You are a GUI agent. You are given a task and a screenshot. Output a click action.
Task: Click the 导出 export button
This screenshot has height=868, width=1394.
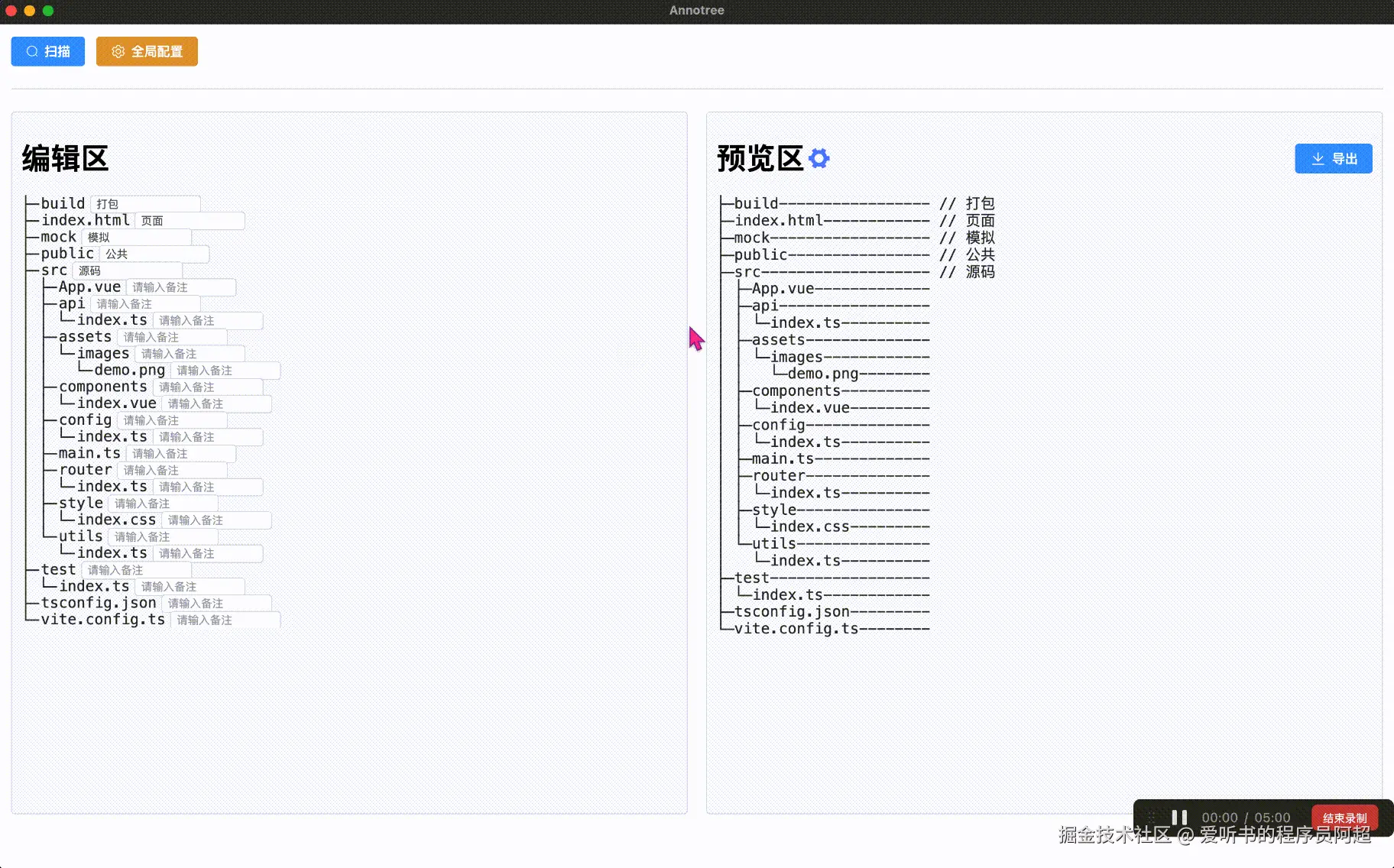tap(1334, 159)
